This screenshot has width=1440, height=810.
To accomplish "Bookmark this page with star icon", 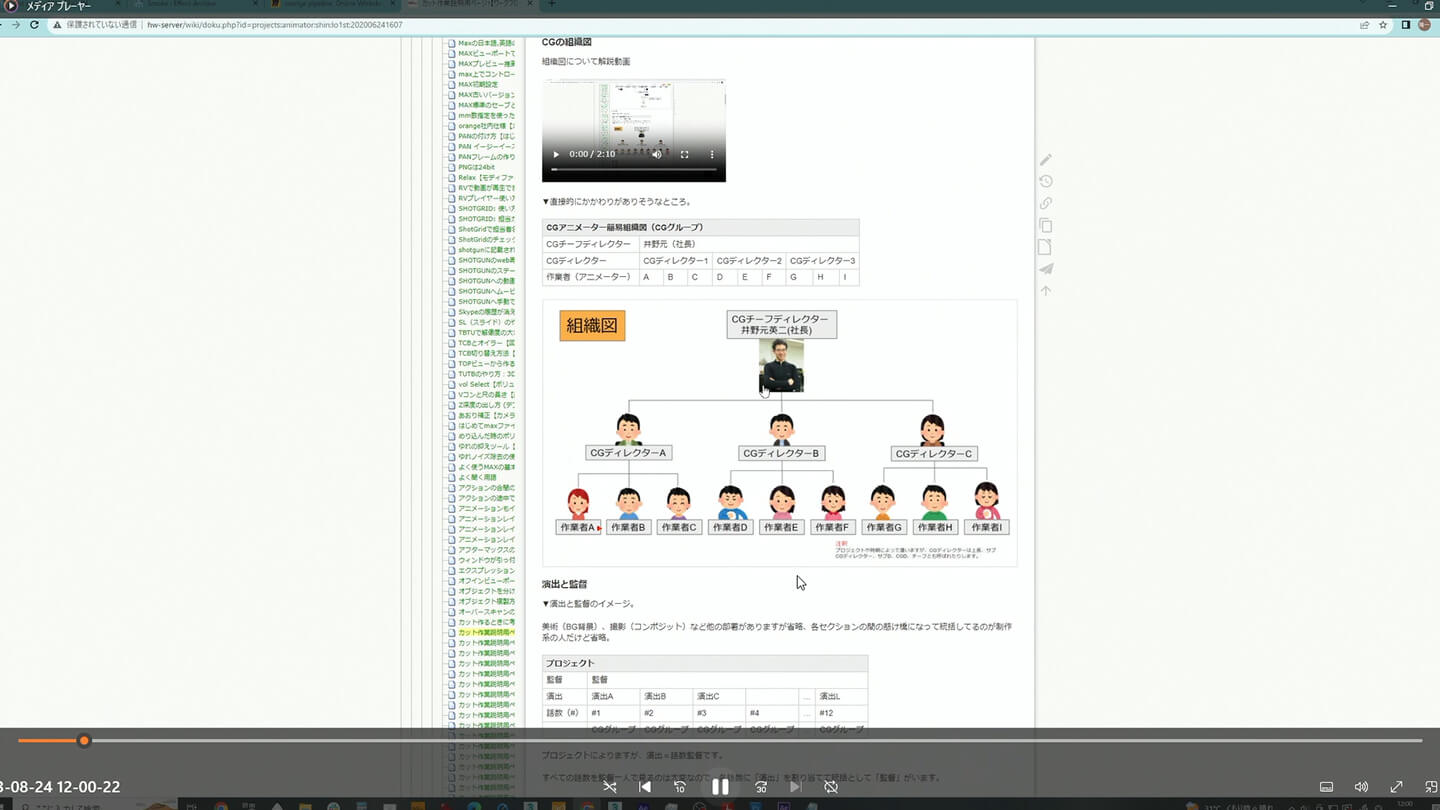I will 1383,24.
